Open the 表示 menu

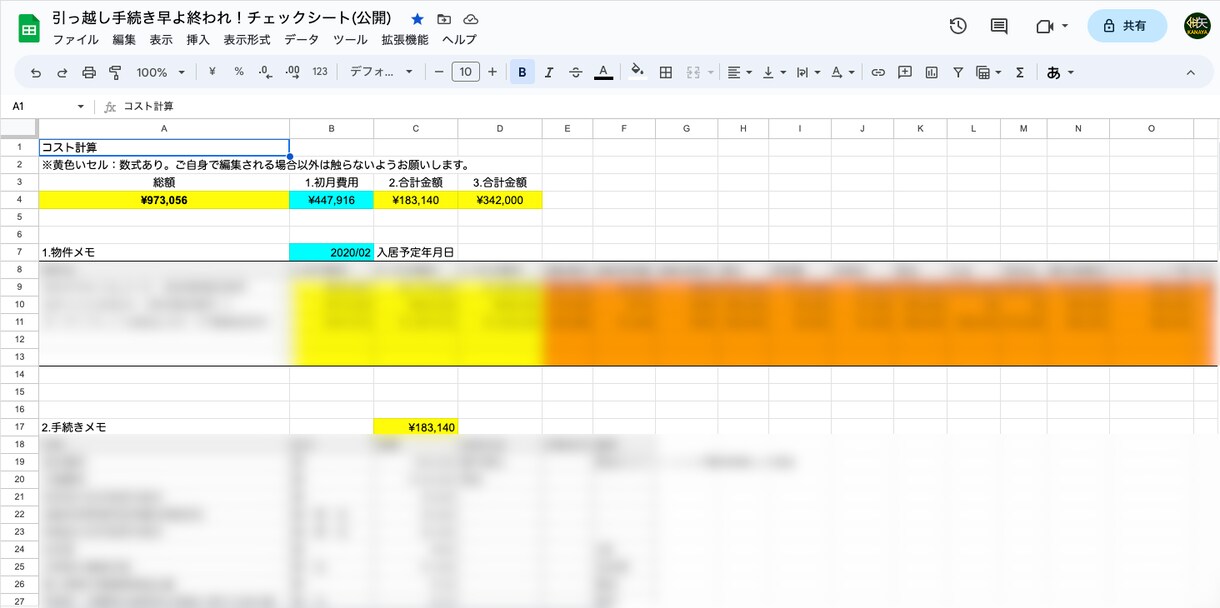pyautogui.click(x=161, y=40)
